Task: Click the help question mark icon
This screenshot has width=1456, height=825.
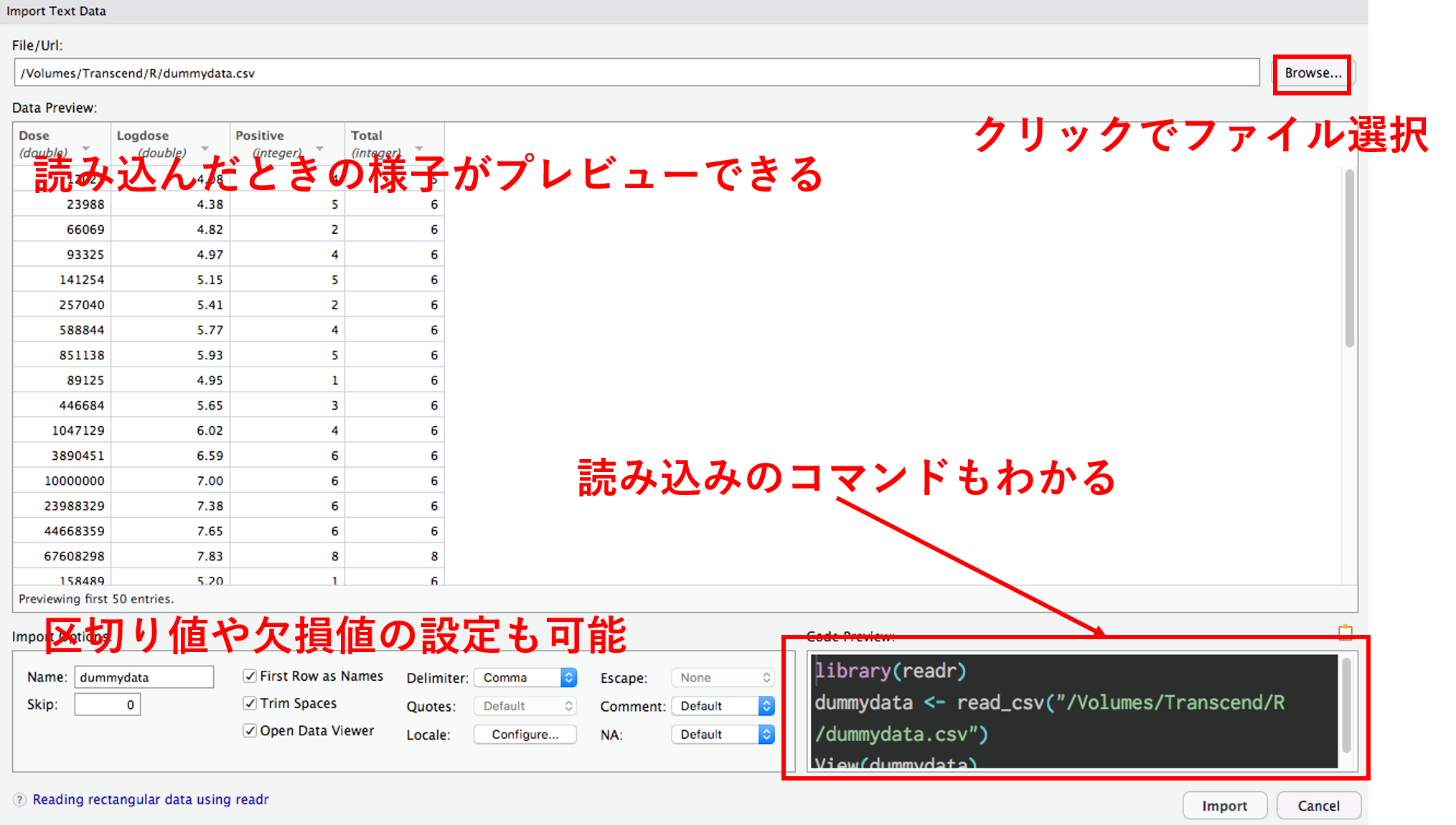Action: coord(20,798)
